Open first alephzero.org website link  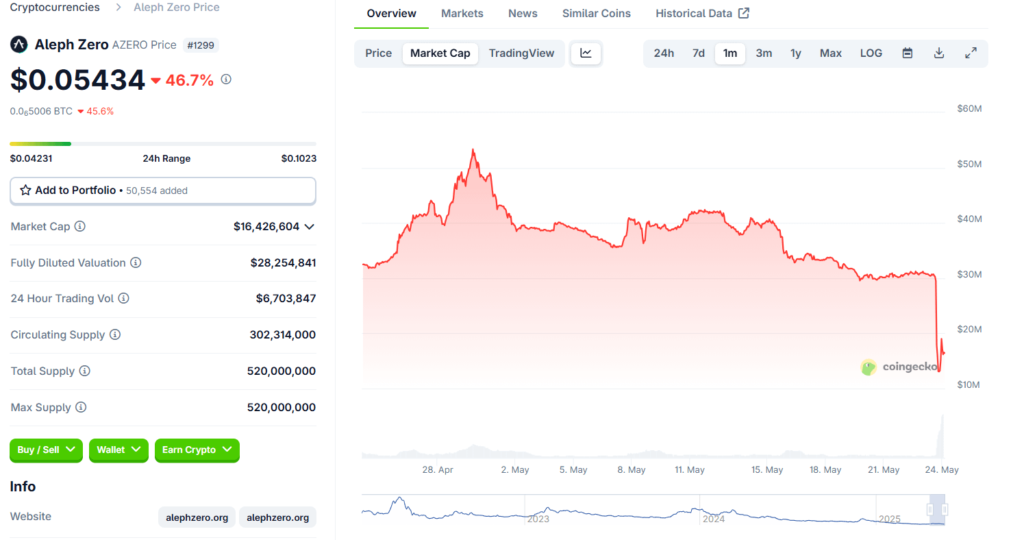point(197,517)
